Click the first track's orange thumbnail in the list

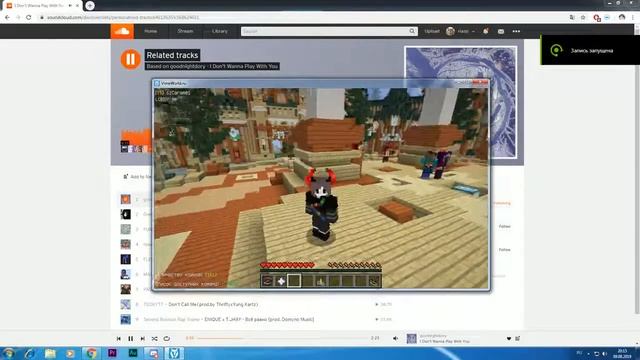click(125, 199)
